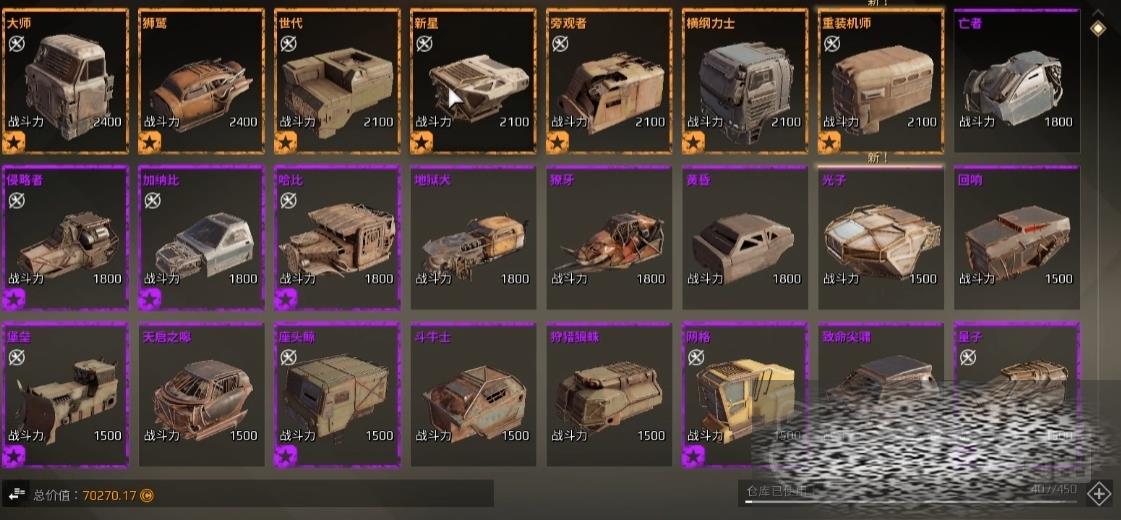Select the 新星 cabin card
This screenshot has width=1121, height=520.
tap(473, 81)
